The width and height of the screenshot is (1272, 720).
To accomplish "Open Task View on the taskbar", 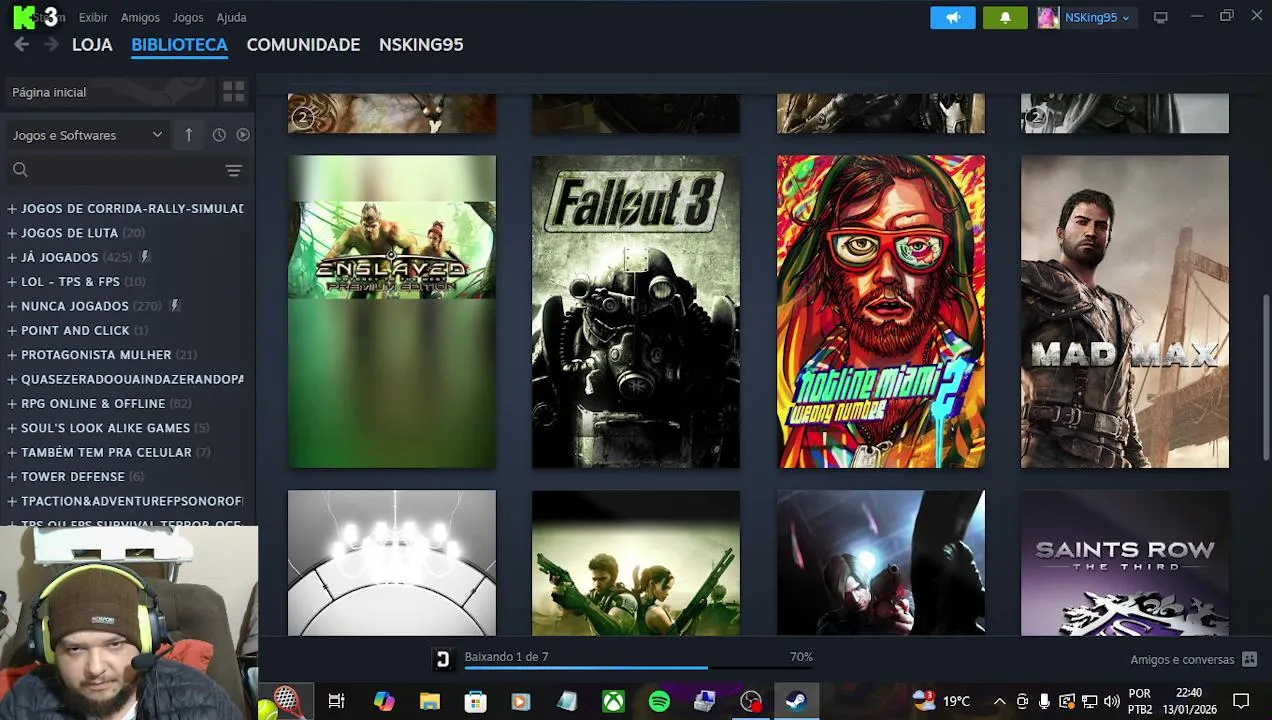I will click(x=336, y=701).
